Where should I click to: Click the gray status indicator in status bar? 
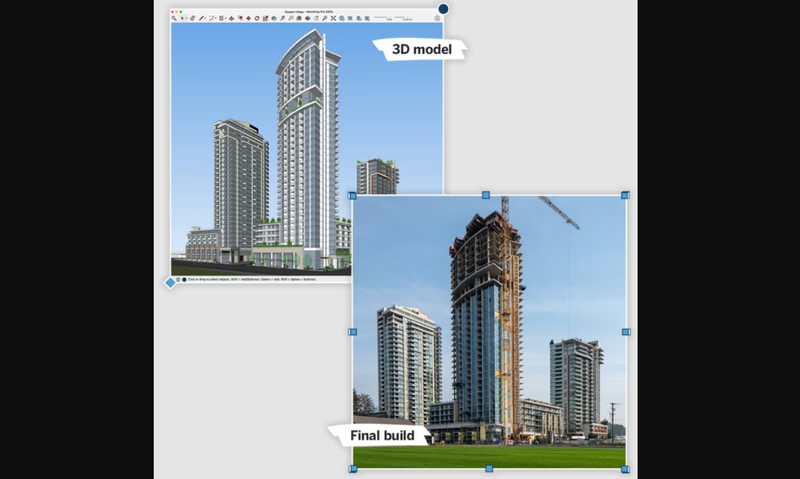tap(178, 280)
